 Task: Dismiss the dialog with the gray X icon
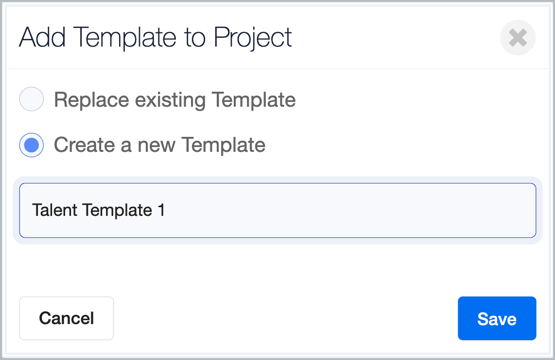tap(517, 38)
